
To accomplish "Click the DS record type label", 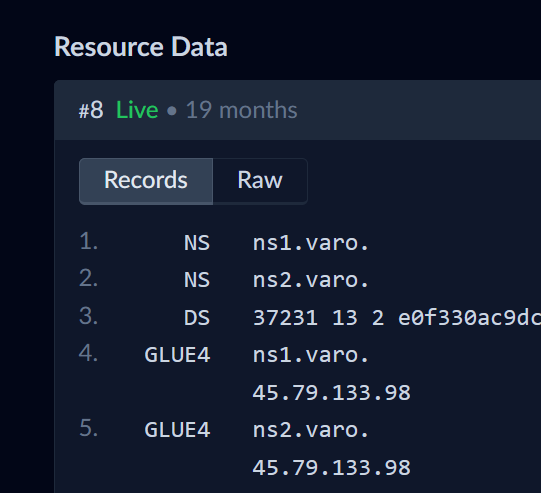I will tap(197, 317).
